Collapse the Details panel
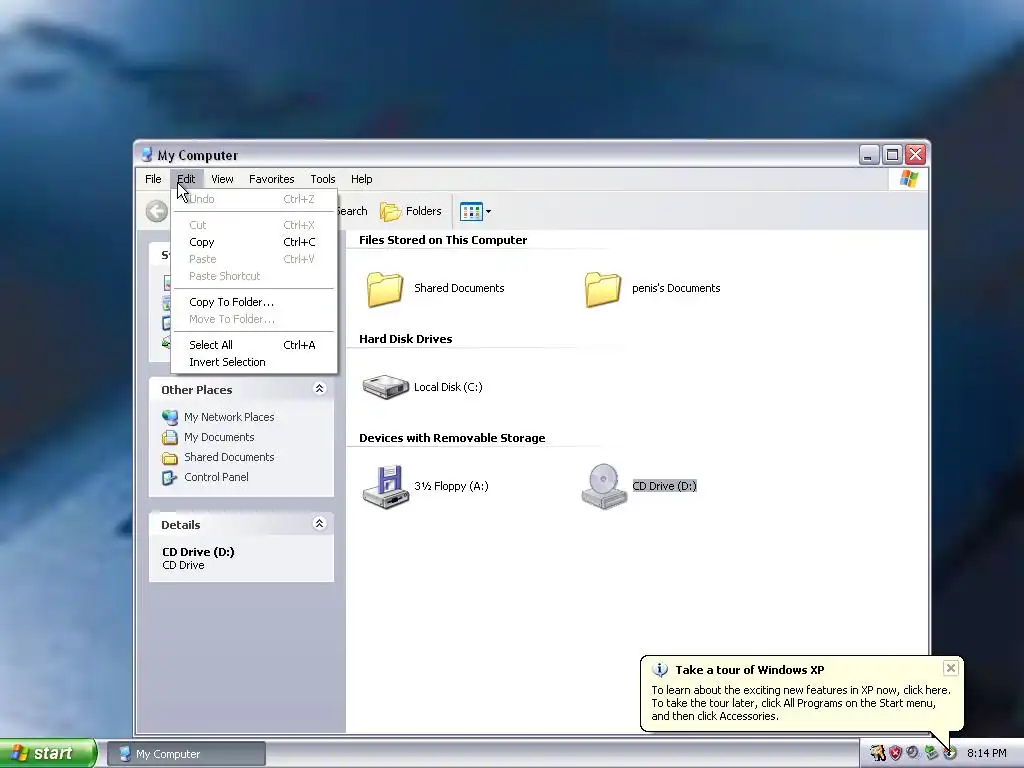The height and width of the screenshot is (768, 1024). (x=319, y=524)
